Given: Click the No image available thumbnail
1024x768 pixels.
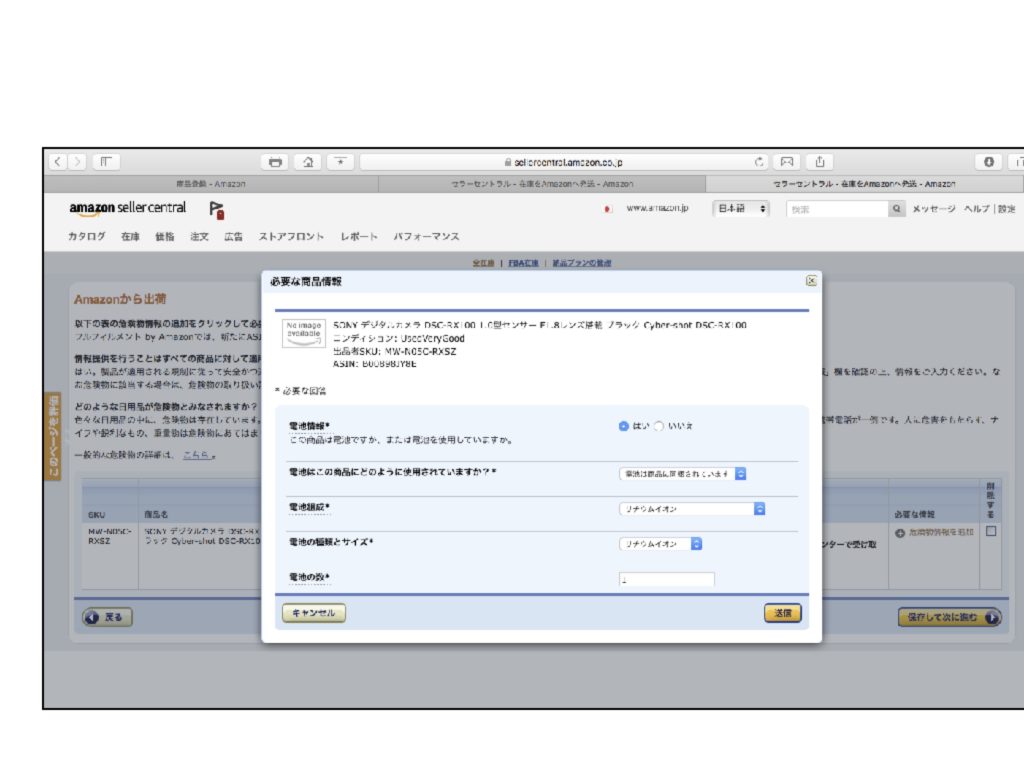Looking at the screenshot, I should [x=304, y=333].
